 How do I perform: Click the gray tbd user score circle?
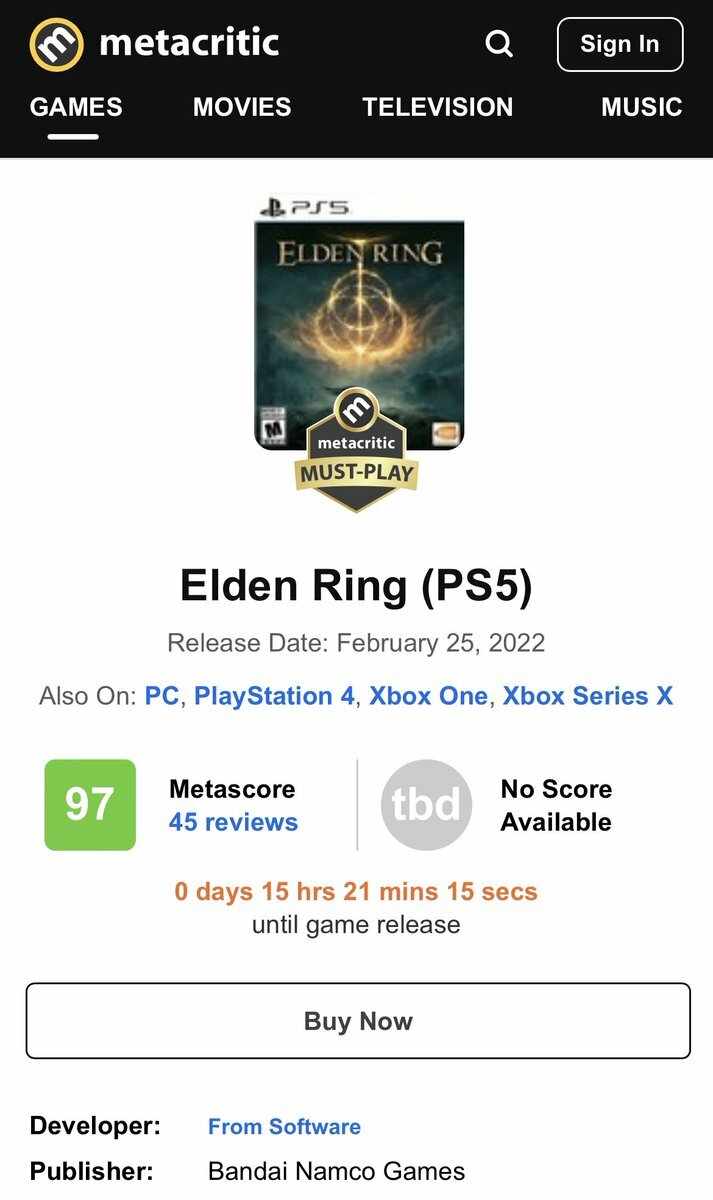[426, 805]
